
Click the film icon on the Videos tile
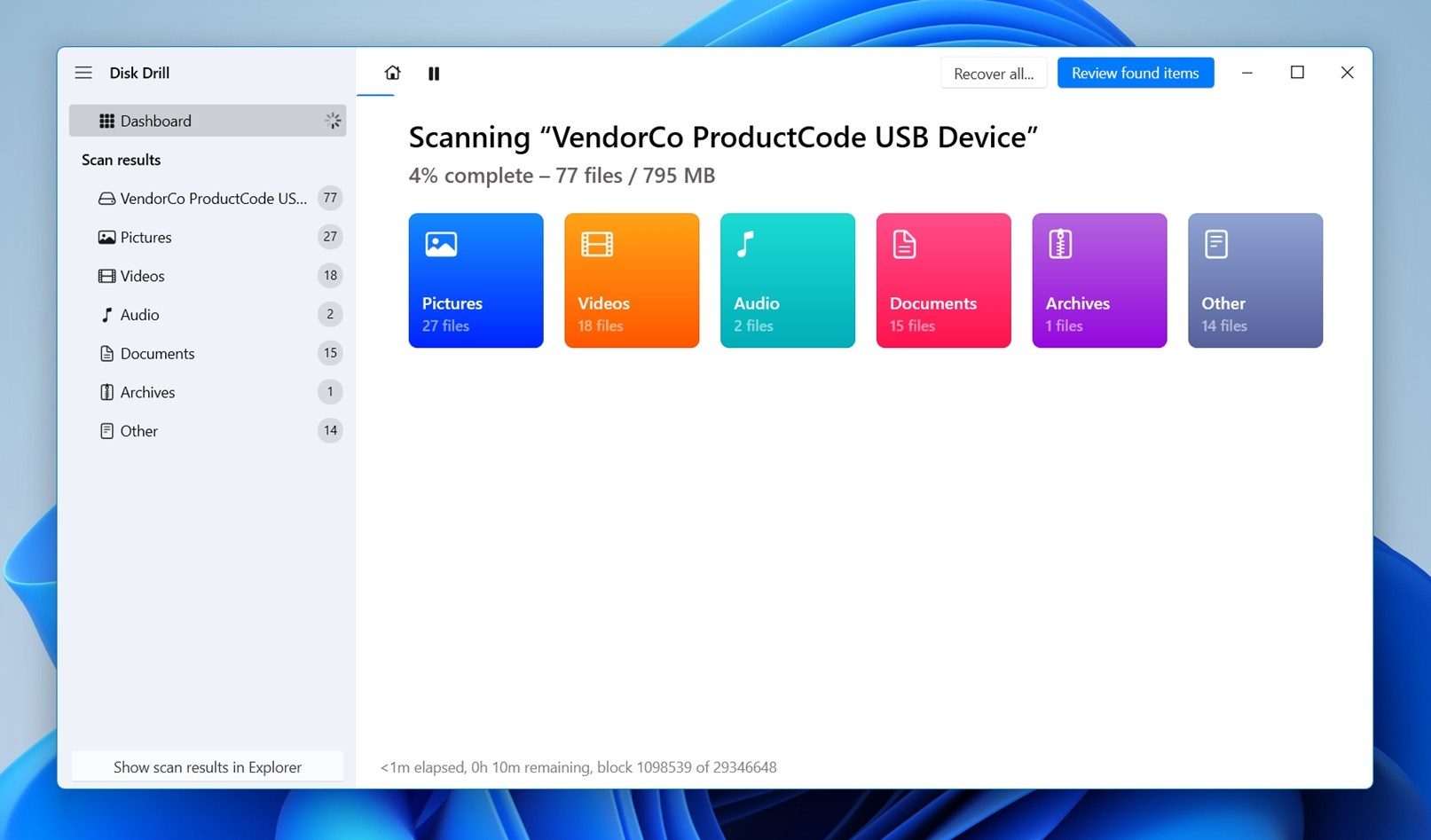[x=597, y=244]
